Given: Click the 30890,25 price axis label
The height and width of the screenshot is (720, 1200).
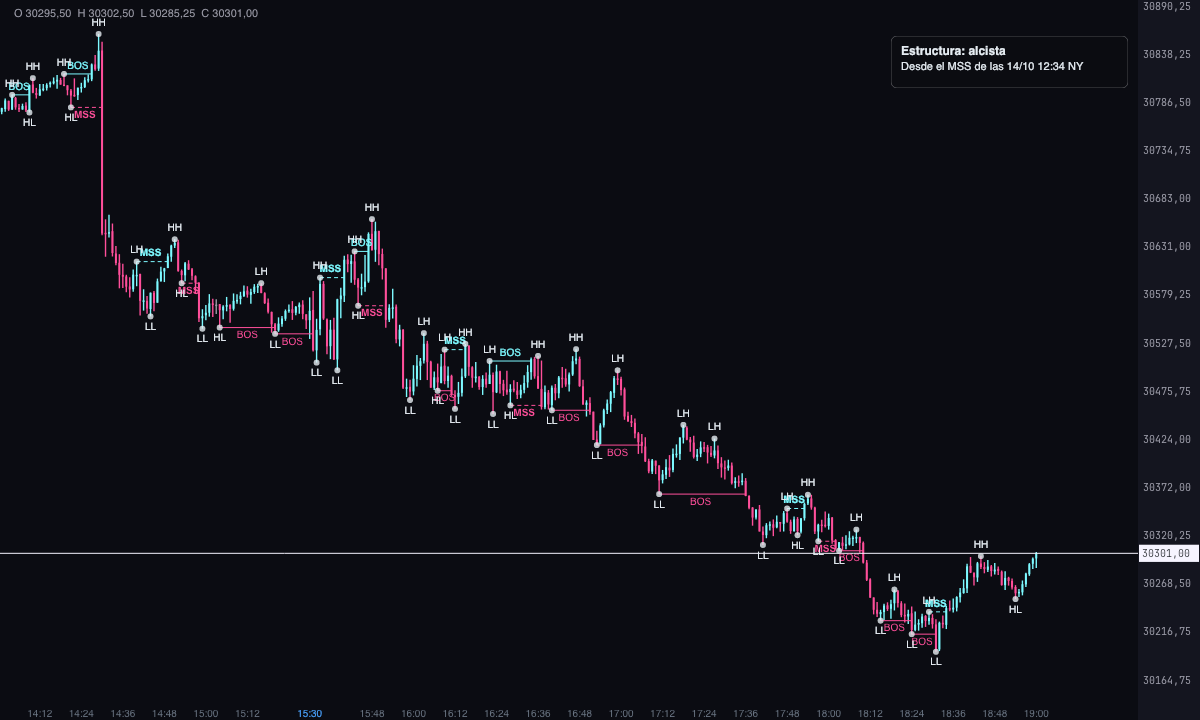Looking at the screenshot, I should click(x=1167, y=6).
